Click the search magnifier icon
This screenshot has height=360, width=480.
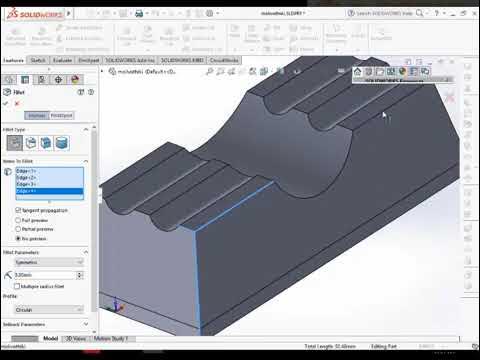[x=420, y=13]
